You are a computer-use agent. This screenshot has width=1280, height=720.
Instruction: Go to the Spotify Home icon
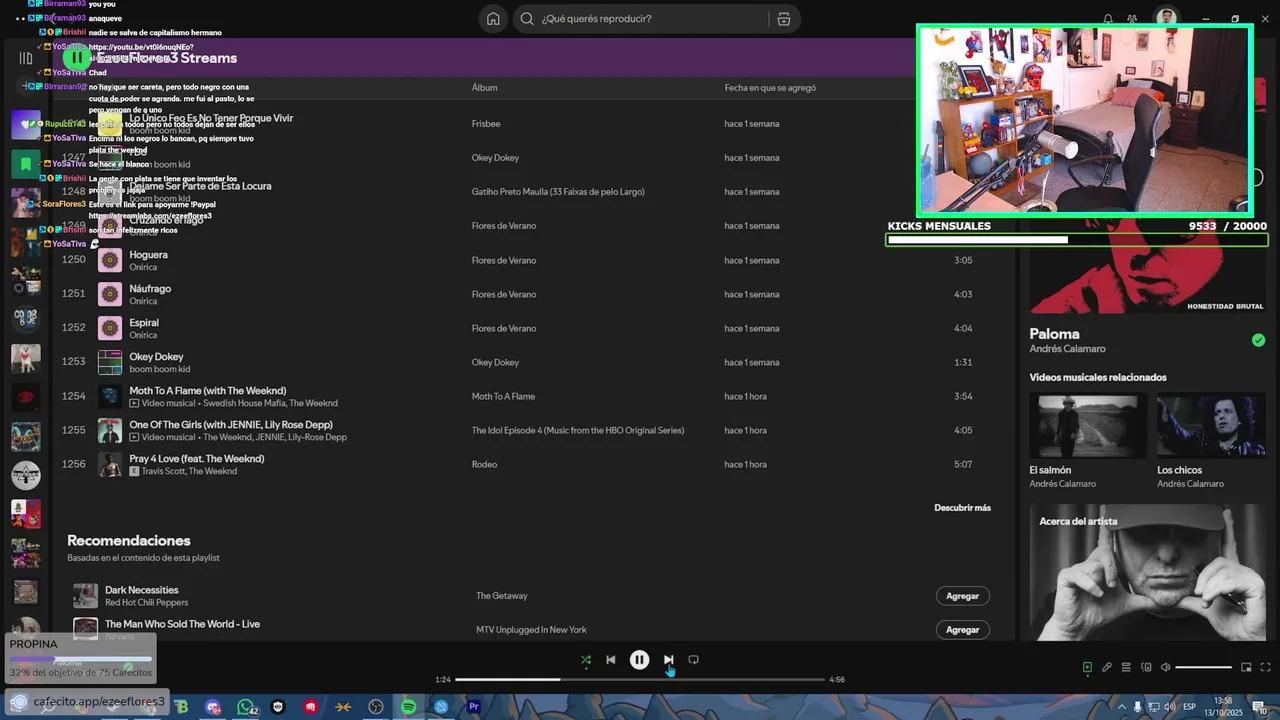tap(493, 19)
